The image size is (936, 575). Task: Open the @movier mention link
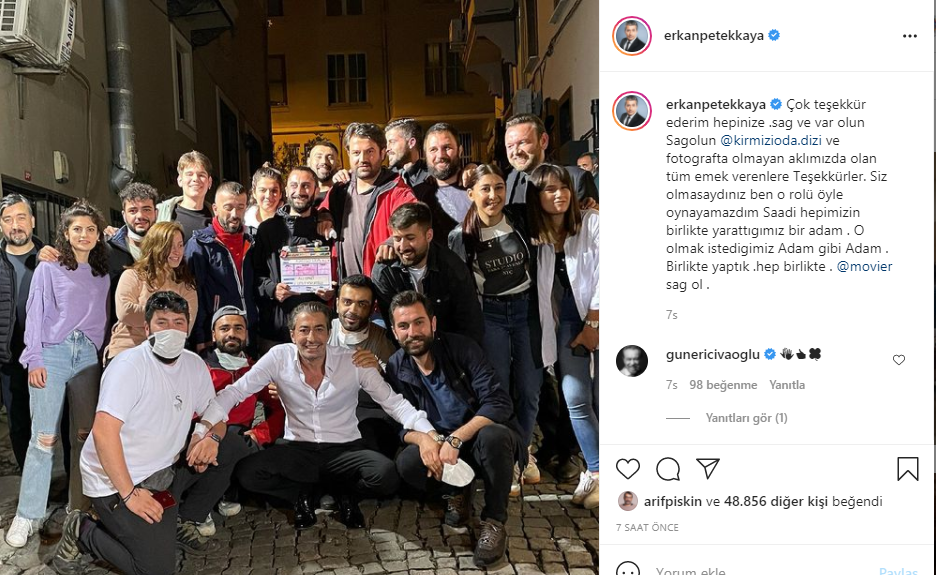[864, 266]
